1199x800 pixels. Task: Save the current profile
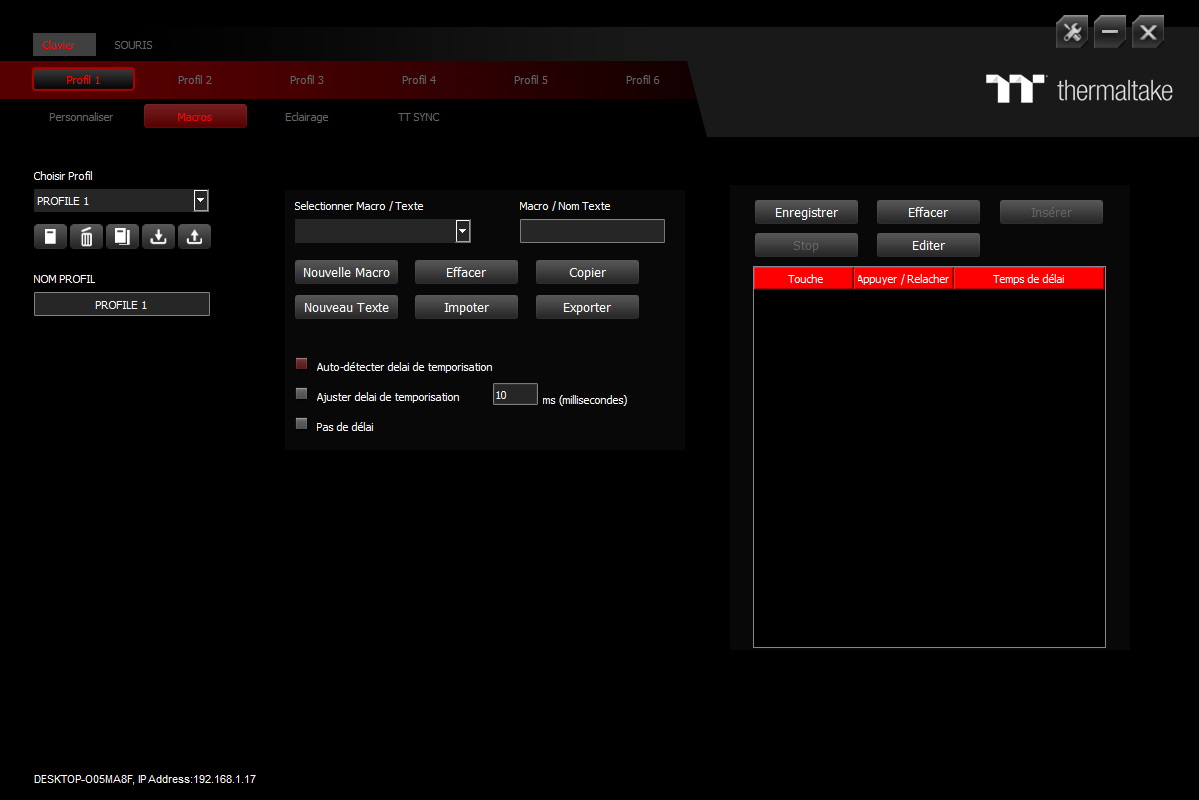[50, 236]
